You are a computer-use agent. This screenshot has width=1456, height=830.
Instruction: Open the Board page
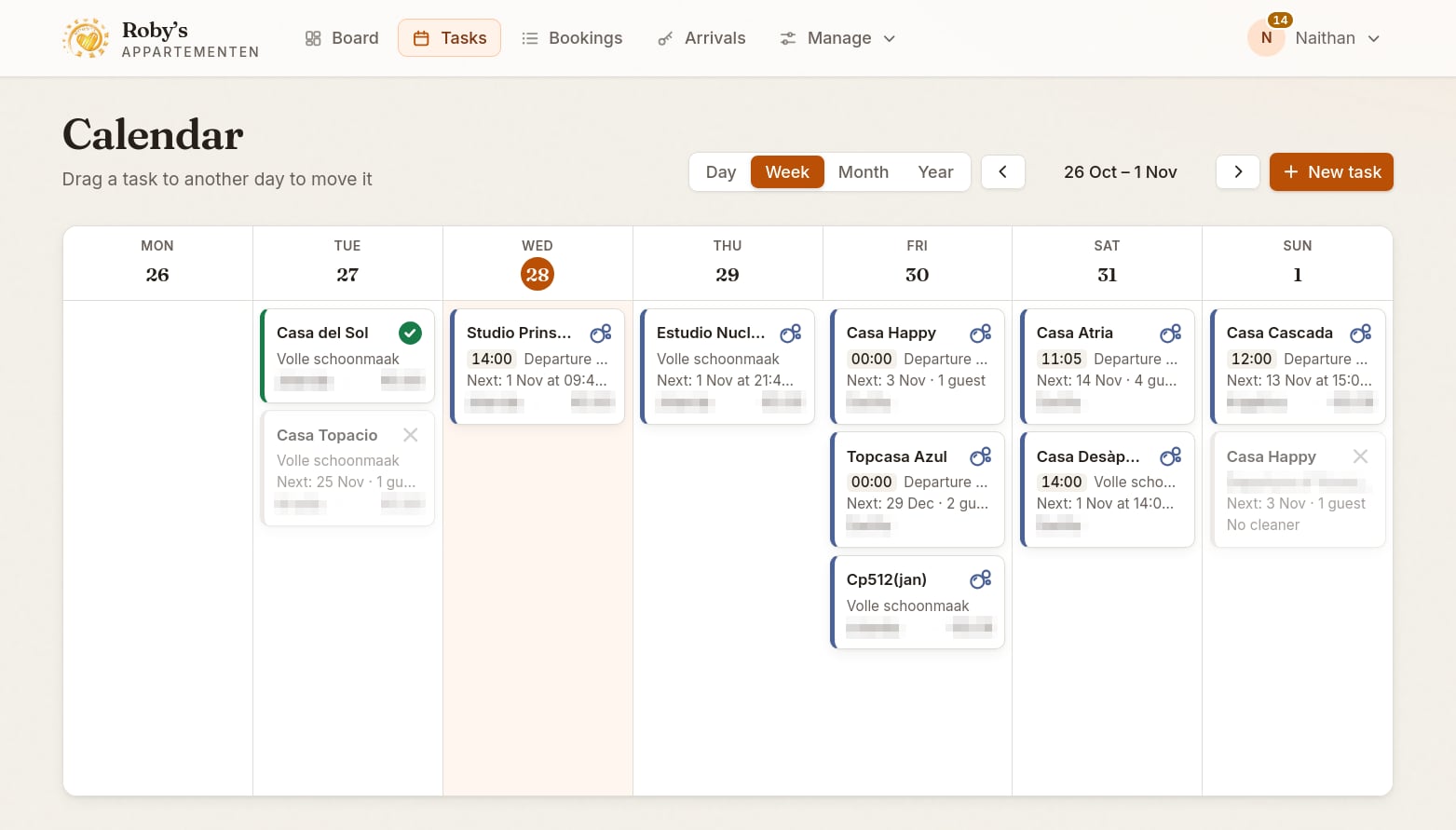click(x=342, y=38)
